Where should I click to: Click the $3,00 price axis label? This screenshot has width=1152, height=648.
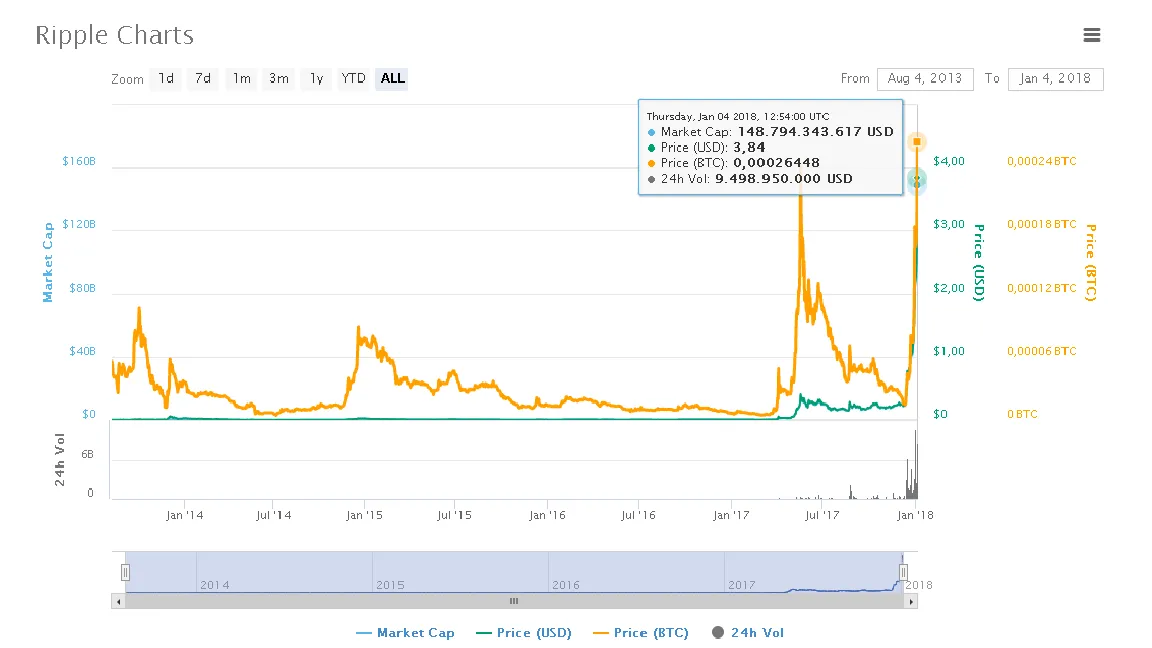(948, 224)
